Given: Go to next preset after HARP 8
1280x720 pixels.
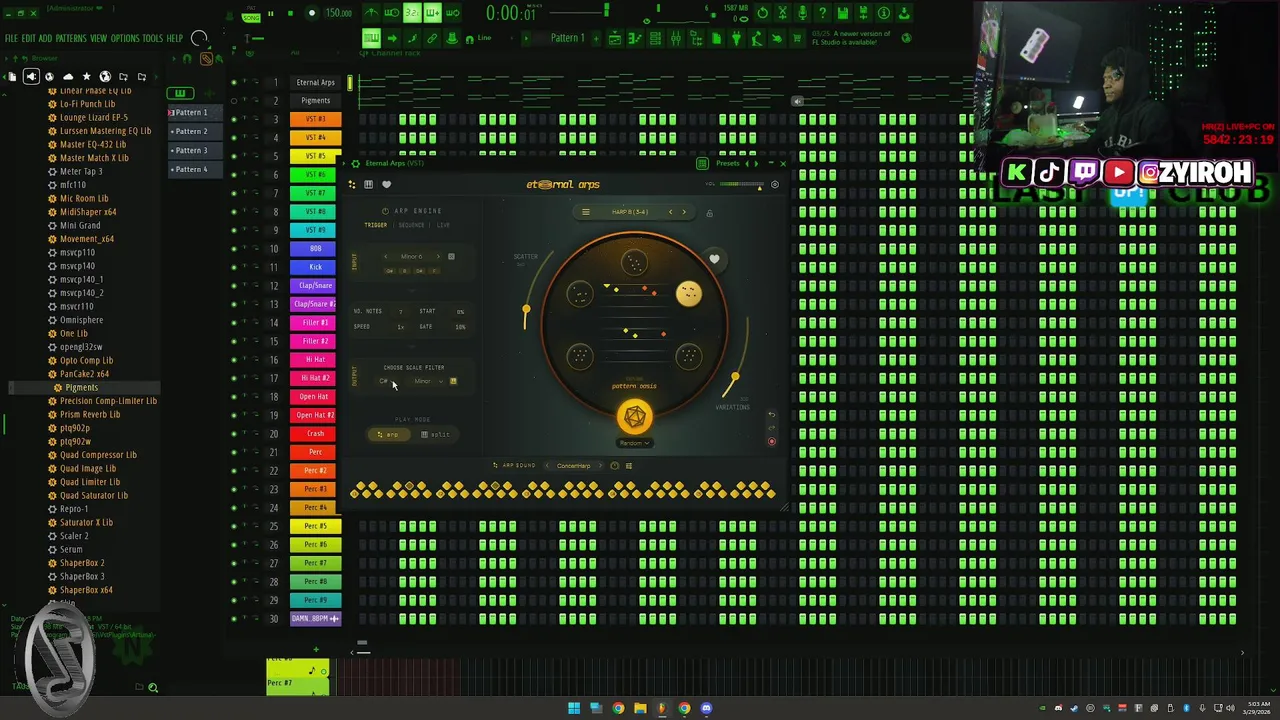Looking at the screenshot, I should coord(684,212).
